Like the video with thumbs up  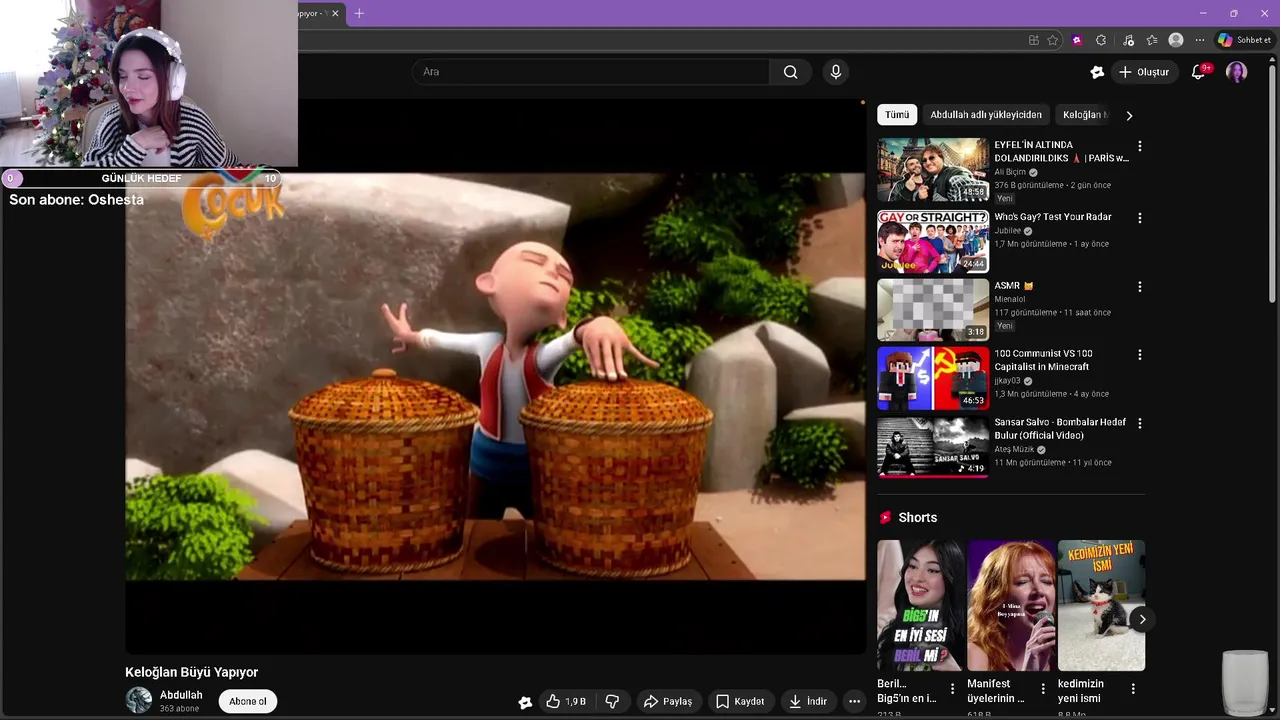pyautogui.click(x=566, y=702)
